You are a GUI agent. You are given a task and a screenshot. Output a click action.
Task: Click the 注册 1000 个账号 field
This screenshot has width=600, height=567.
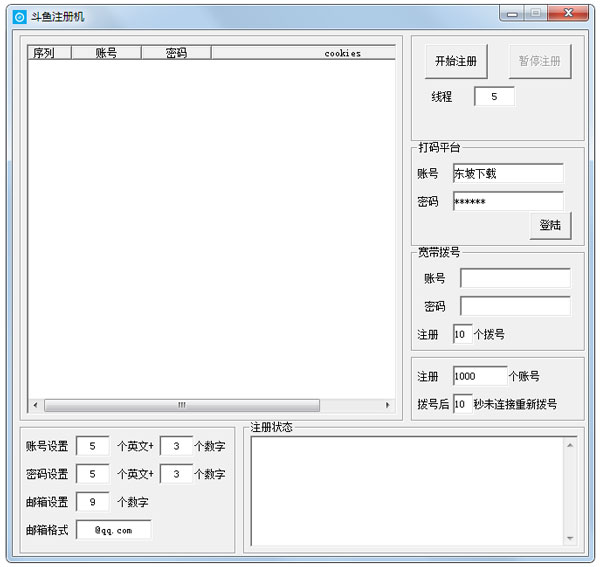tap(480, 376)
